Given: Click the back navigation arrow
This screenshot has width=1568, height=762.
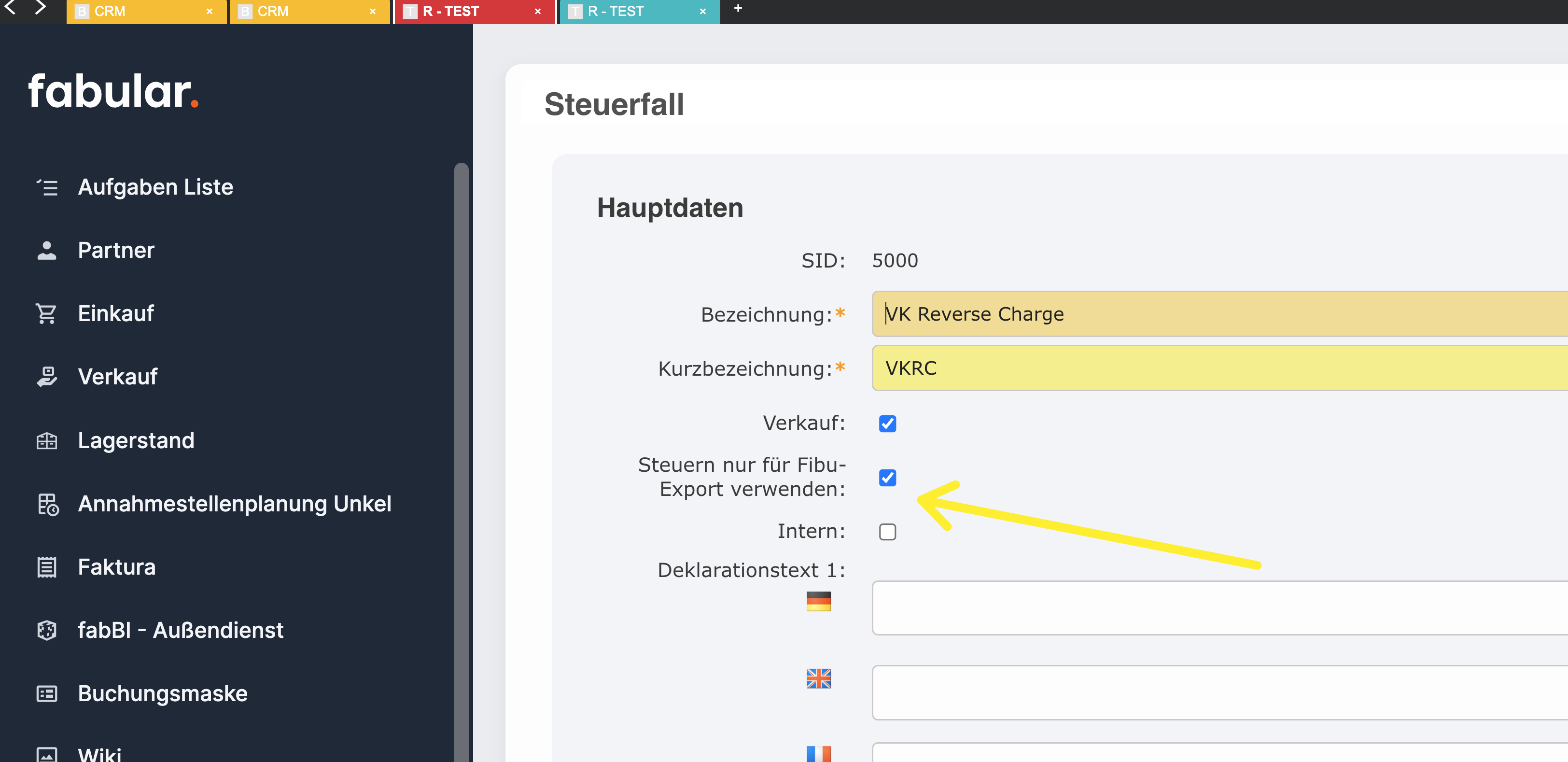Looking at the screenshot, I should [x=10, y=8].
